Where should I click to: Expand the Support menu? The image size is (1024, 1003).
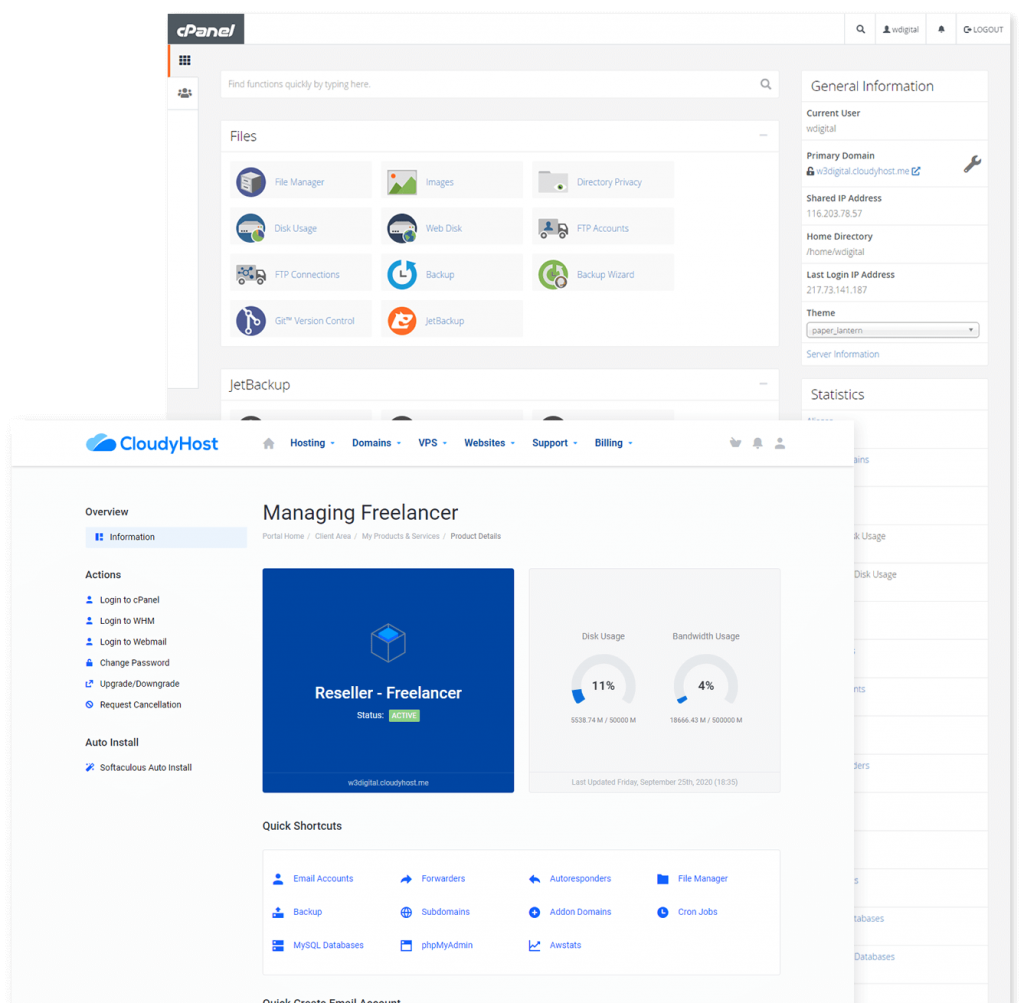(554, 443)
